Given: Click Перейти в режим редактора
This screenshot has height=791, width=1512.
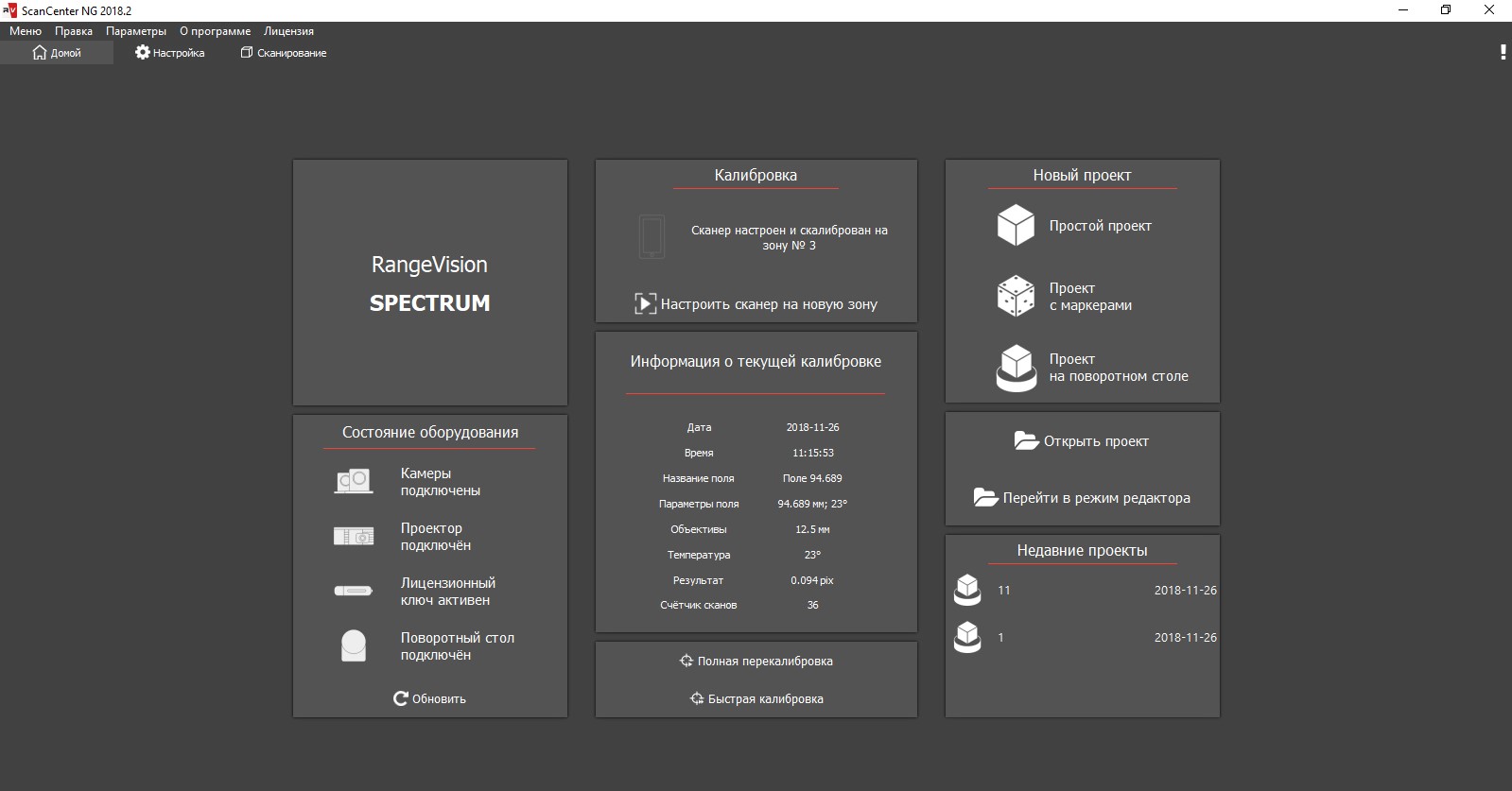Looking at the screenshot, I should pos(1082,498).
